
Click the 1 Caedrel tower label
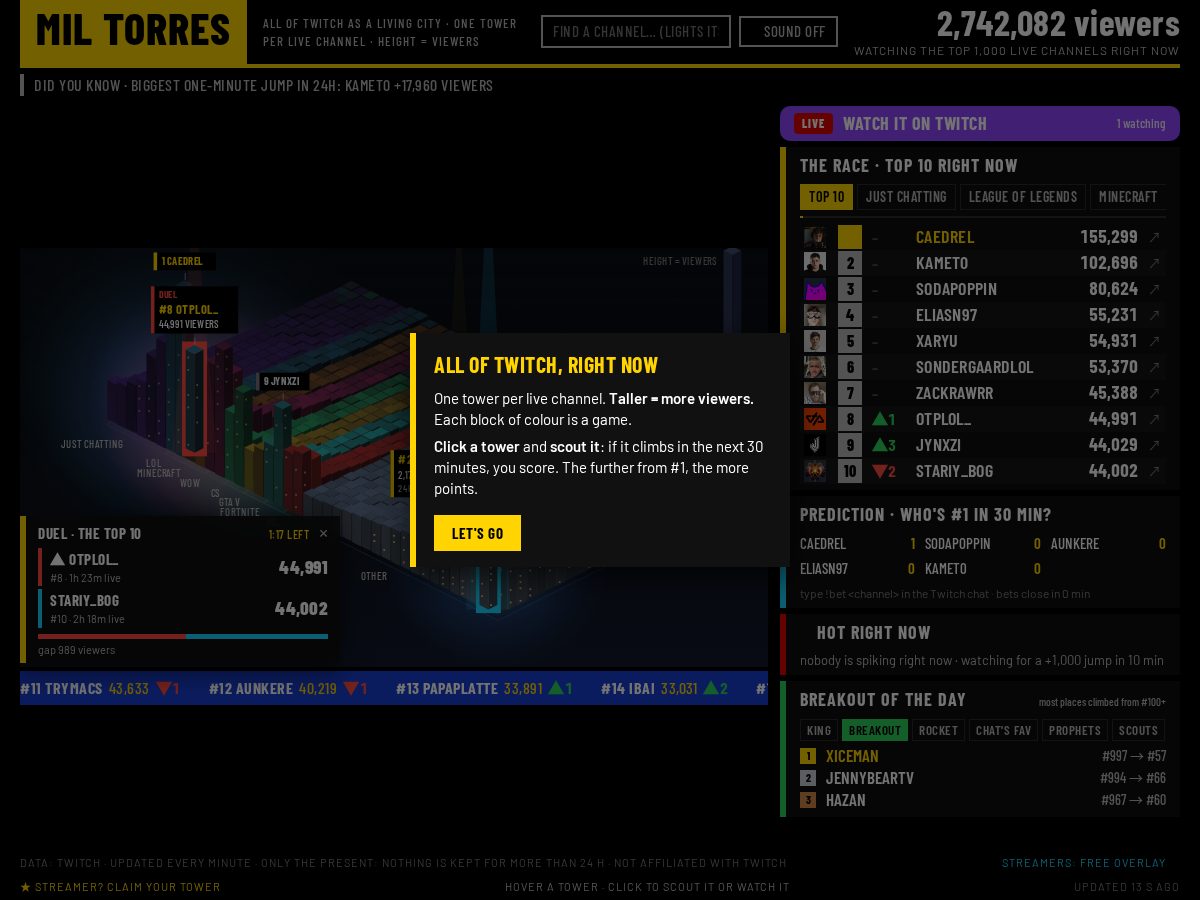click(x=184, y=261)
